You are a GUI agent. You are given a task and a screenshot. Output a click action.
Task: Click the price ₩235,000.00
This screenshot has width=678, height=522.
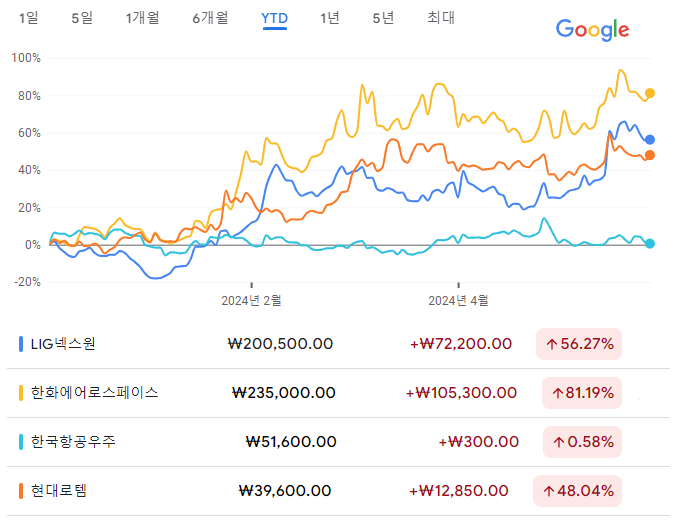[x=284, y=393]
